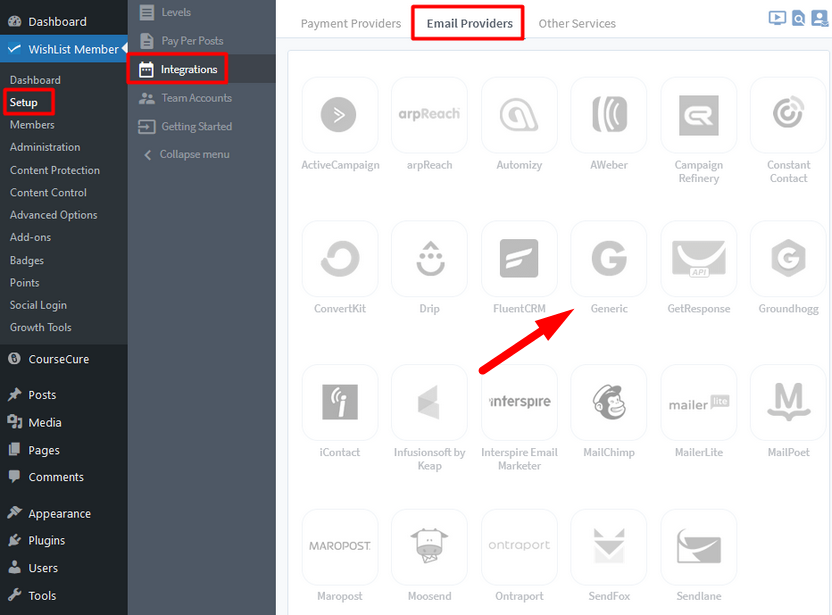Image resolution: width=832 pixels, height=615 pixels.
Task: Open WishList Member Dashboard submenu link
Action: tap(35, 80)
